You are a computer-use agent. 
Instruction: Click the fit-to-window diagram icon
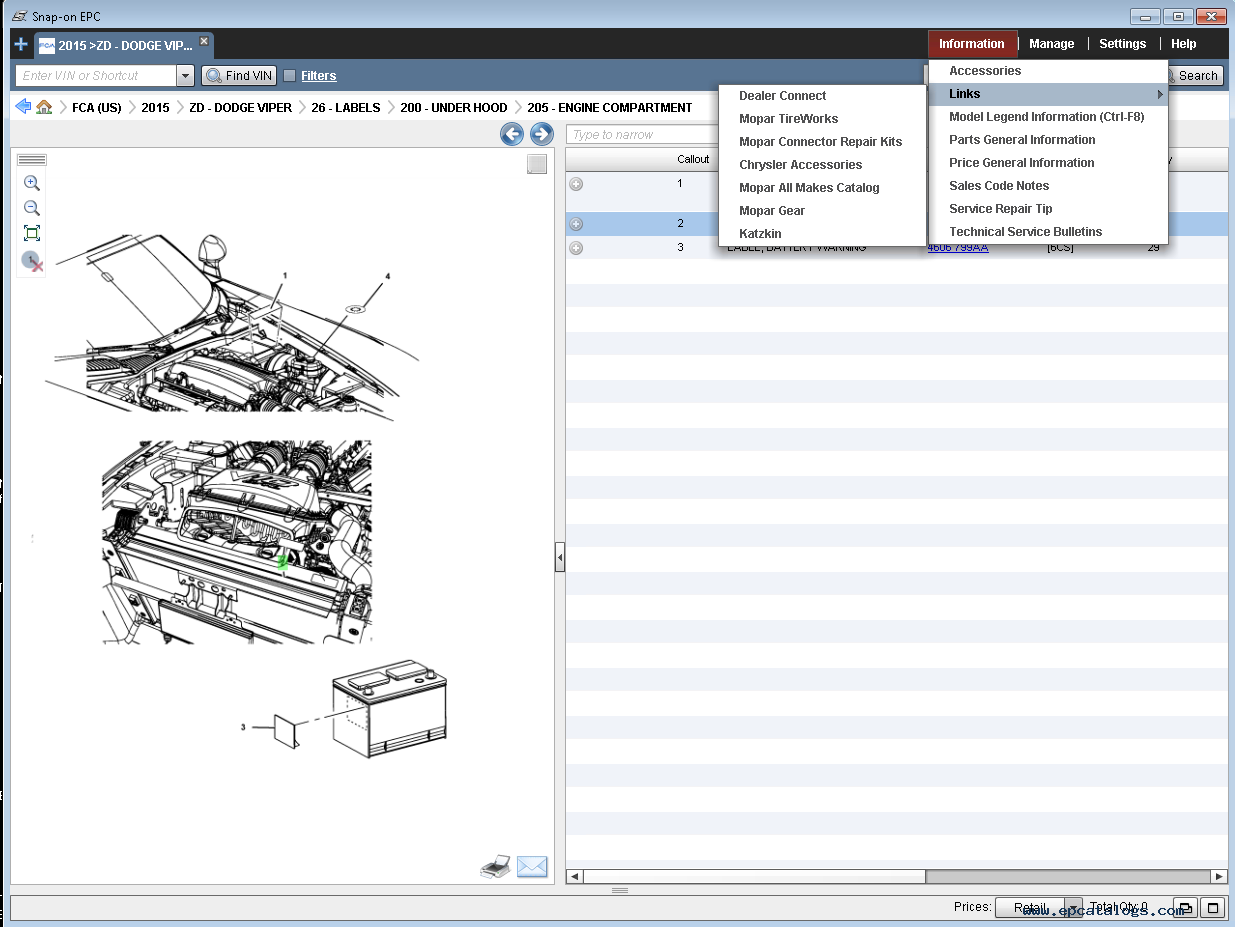pos(32,233)
